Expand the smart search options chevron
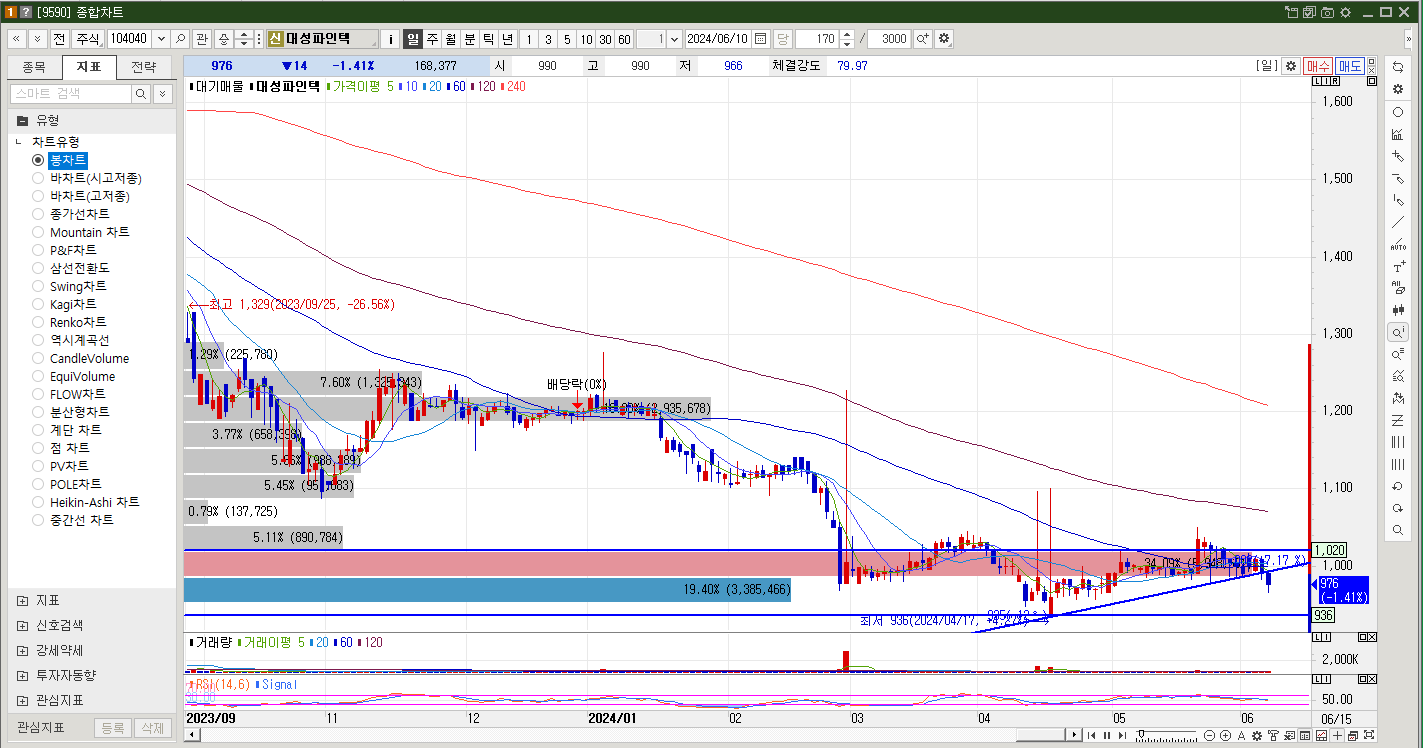This screenshot has height=748, width=1423. tap(162, 93)
